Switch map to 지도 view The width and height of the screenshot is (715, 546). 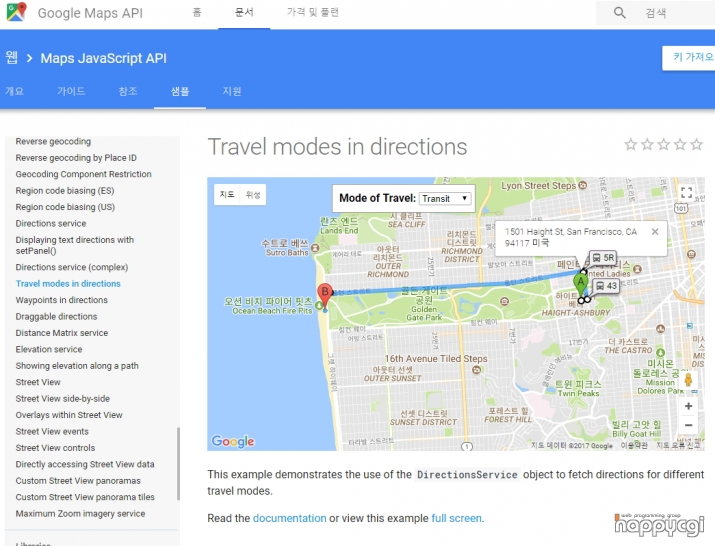click(x=227, y=195)
